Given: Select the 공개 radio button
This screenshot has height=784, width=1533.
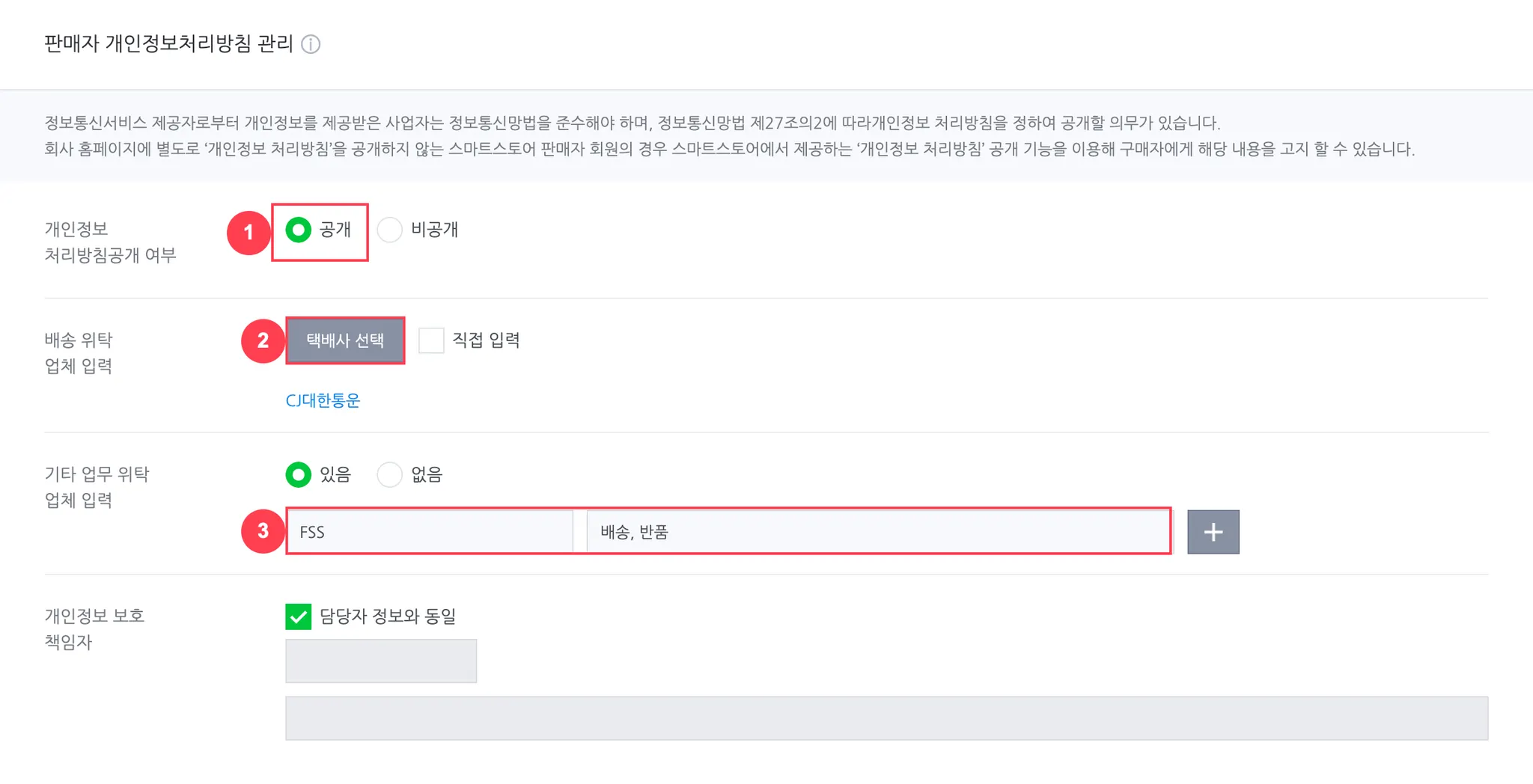Looking at the screenshot, I should 299,230.
